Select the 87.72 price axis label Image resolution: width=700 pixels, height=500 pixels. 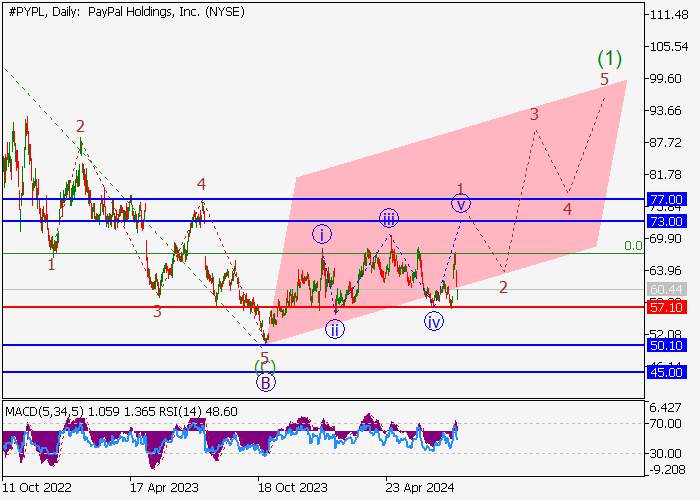coord(666,143)
